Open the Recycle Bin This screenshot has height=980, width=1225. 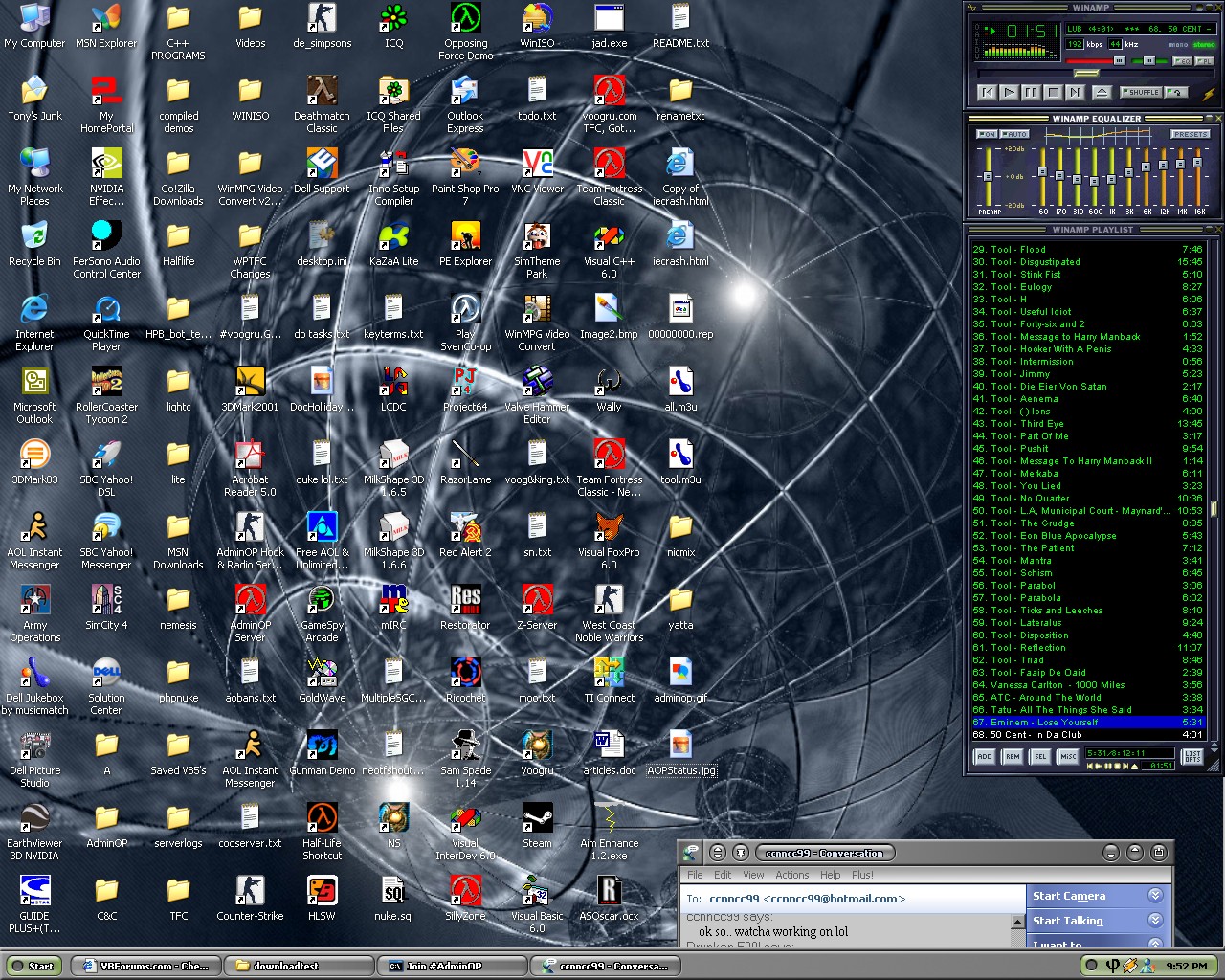tap(34, 243)
